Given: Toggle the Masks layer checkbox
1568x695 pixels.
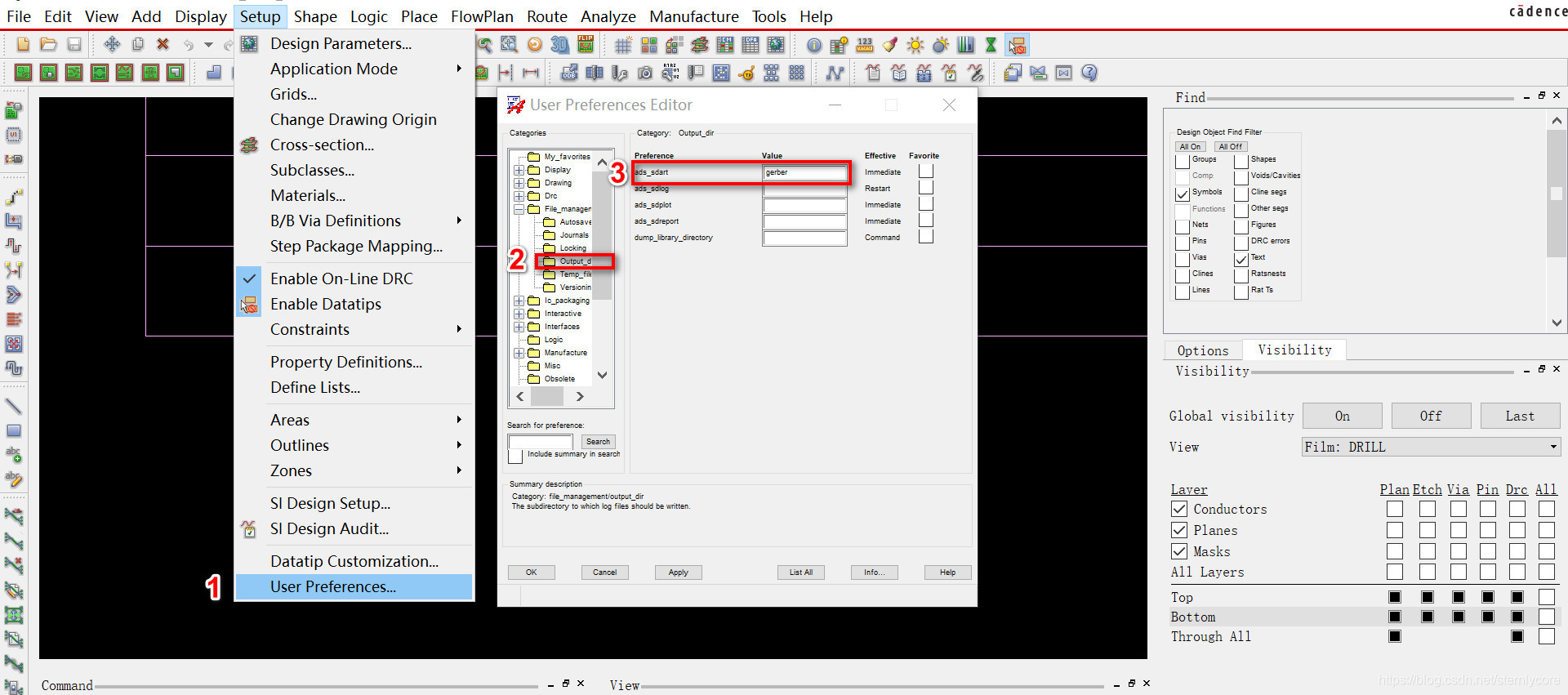Looking at the screenshot, I should 1179,551.
